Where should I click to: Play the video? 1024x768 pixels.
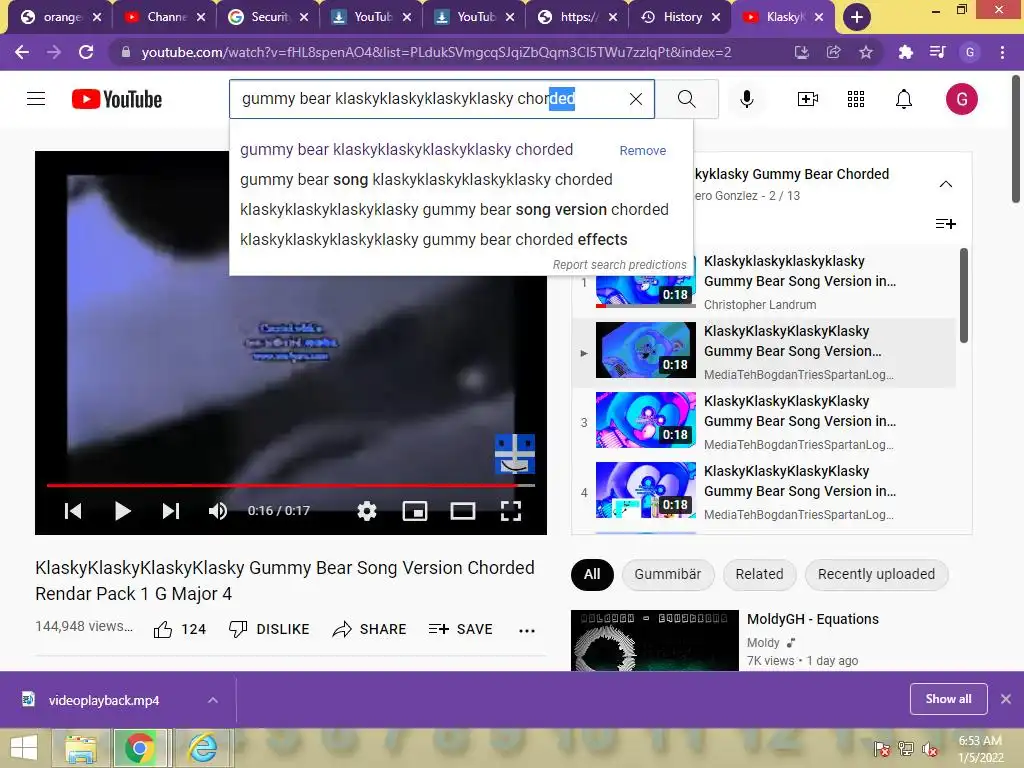click(122, 511)
